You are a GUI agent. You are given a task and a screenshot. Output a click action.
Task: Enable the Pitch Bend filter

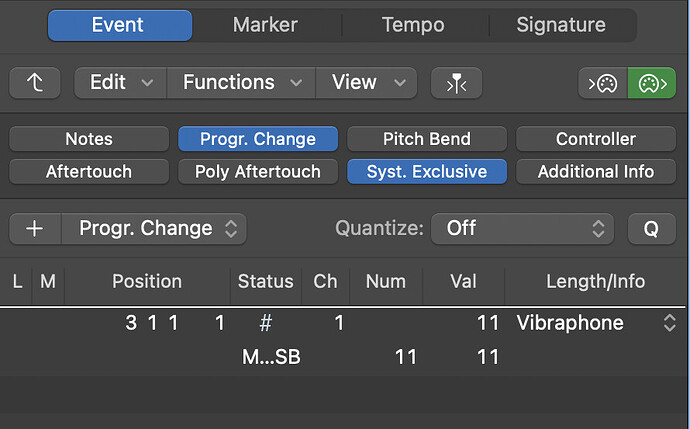click(x=427, y=139)
